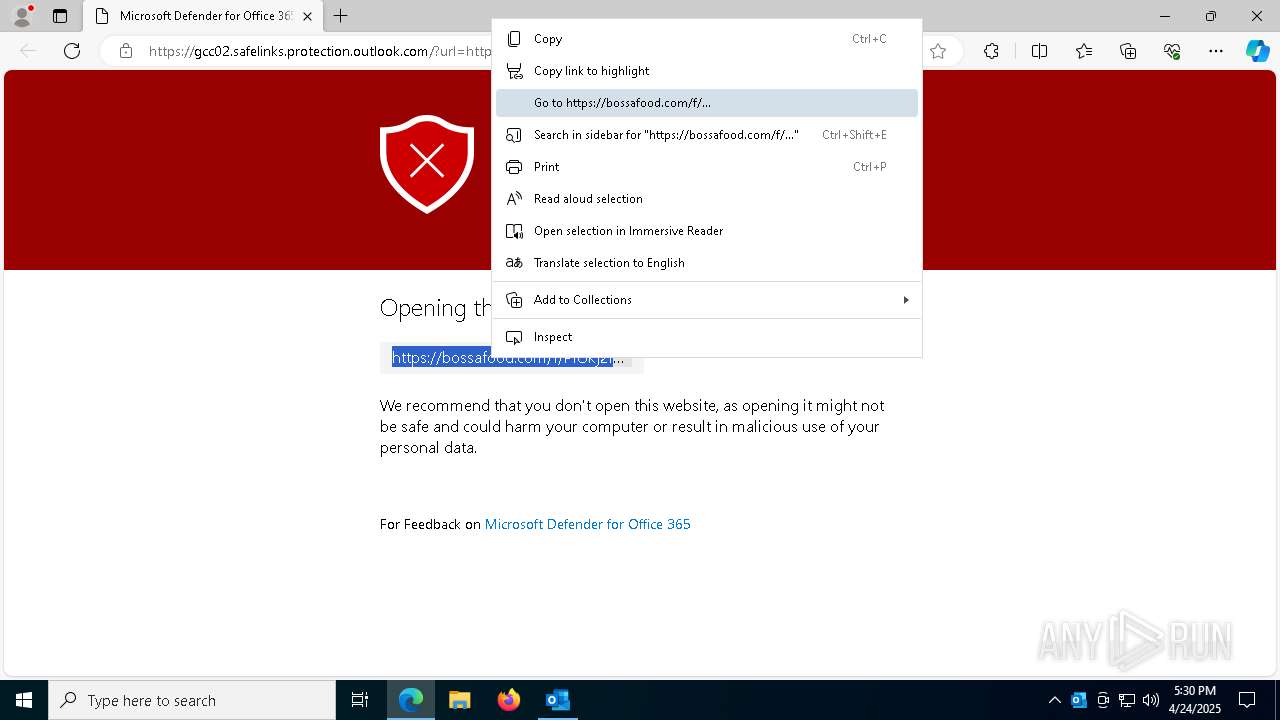1280x720 pixels.
Task: Select Copy link to highlight
Action: 707,71
